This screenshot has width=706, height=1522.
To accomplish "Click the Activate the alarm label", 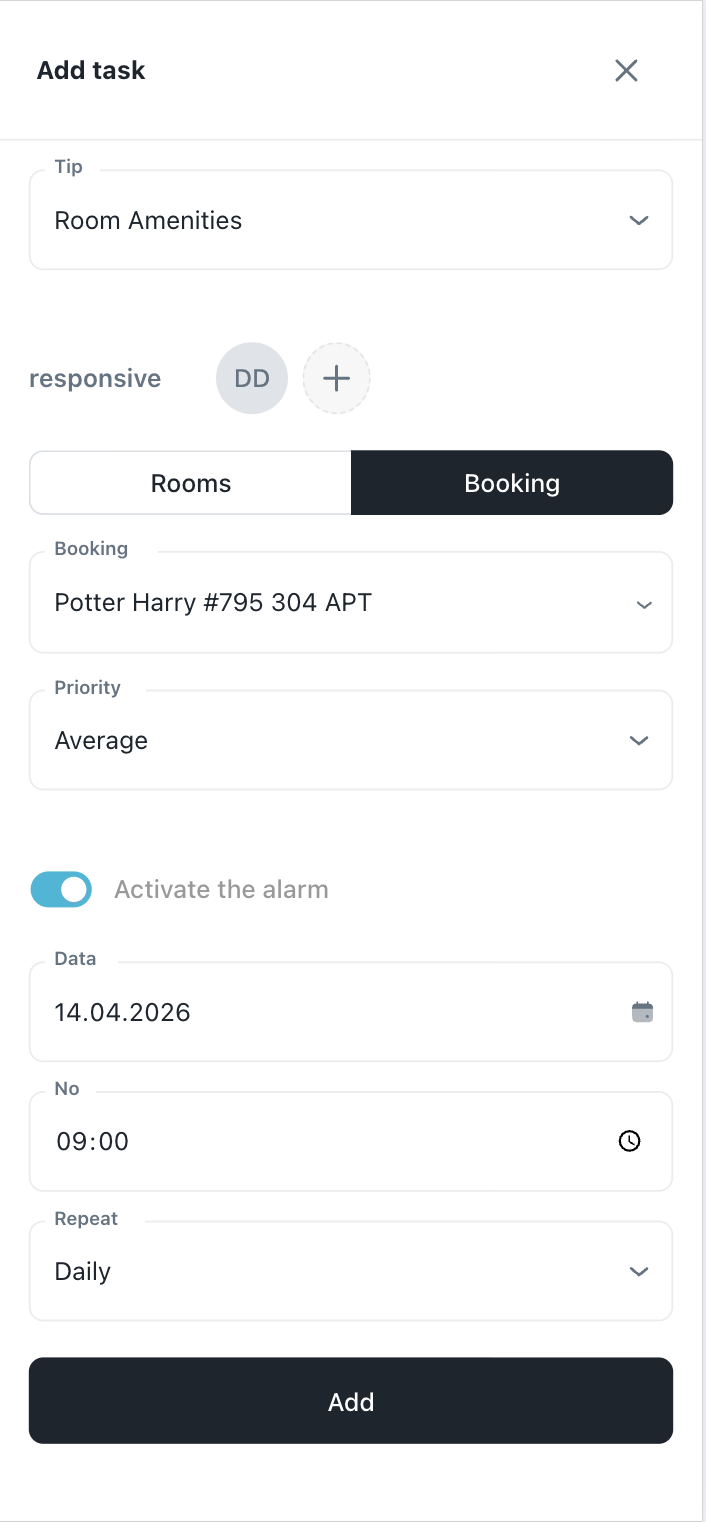I will click(221, 889).
